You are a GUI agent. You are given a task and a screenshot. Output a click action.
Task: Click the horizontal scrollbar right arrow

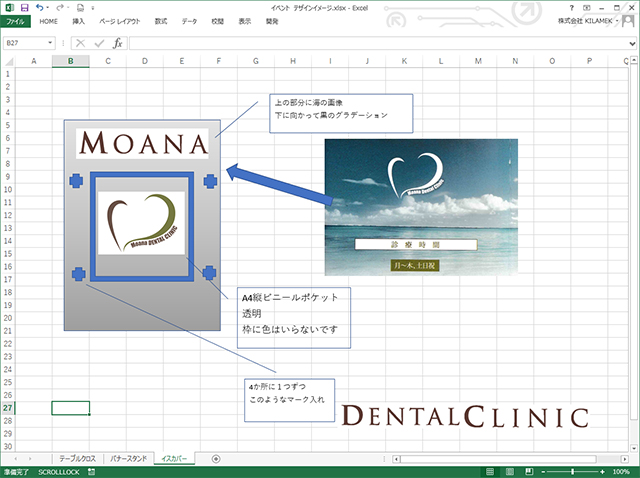[624, 459]
